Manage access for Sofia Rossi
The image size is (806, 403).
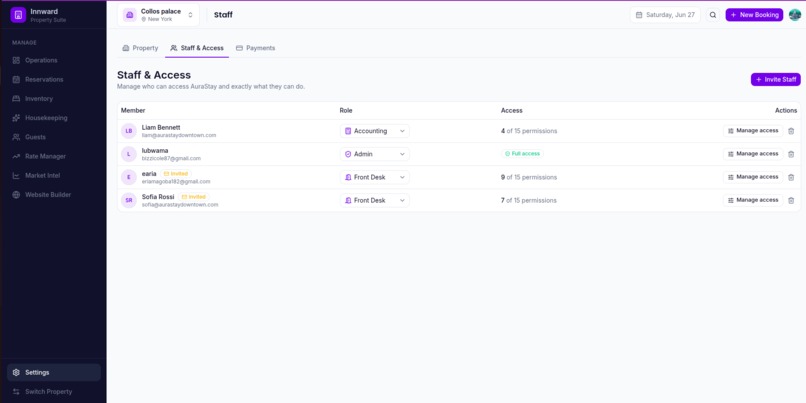click(x=753, y=200)
